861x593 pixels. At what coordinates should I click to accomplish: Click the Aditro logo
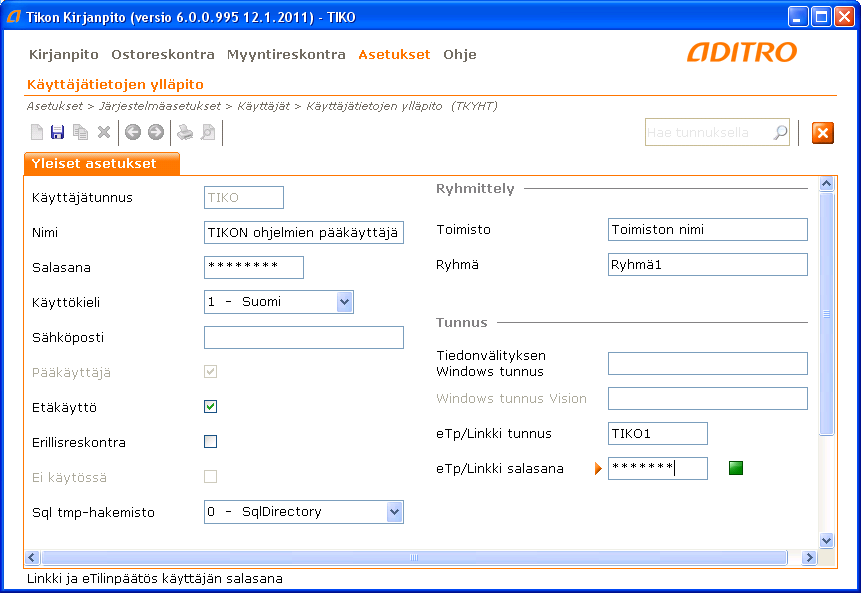coord(742,52)
